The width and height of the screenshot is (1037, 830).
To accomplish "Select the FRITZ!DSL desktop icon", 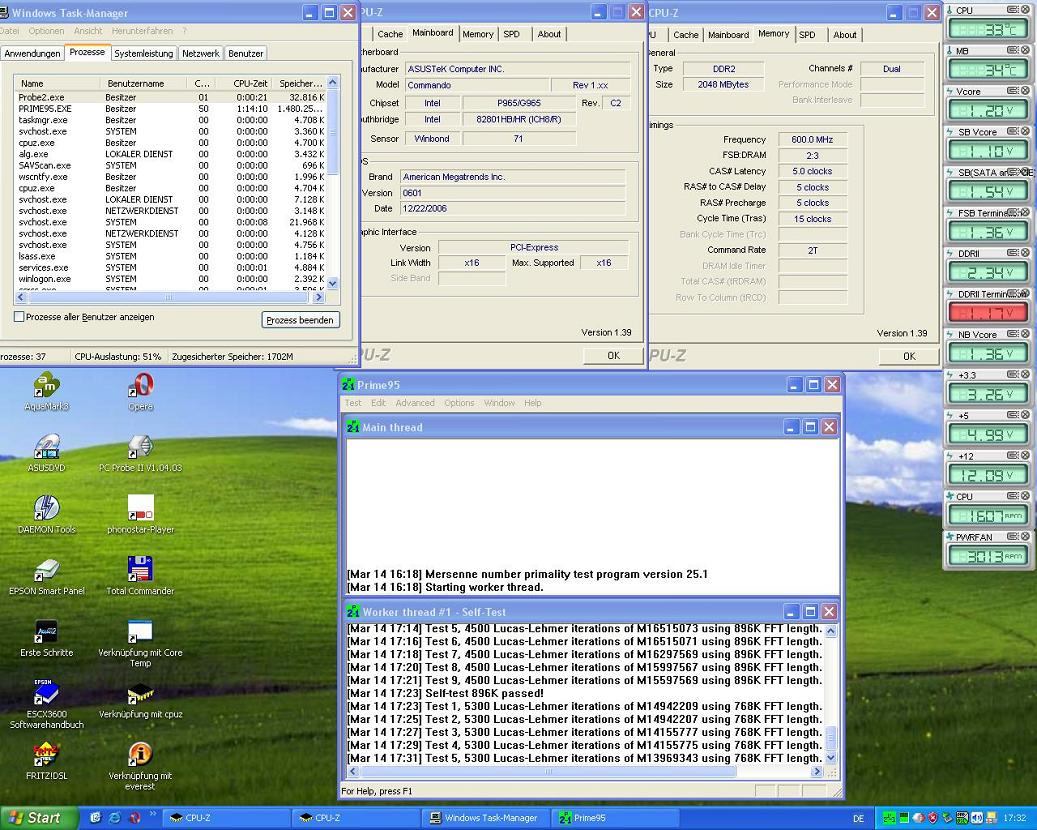I will pos(46,761).
